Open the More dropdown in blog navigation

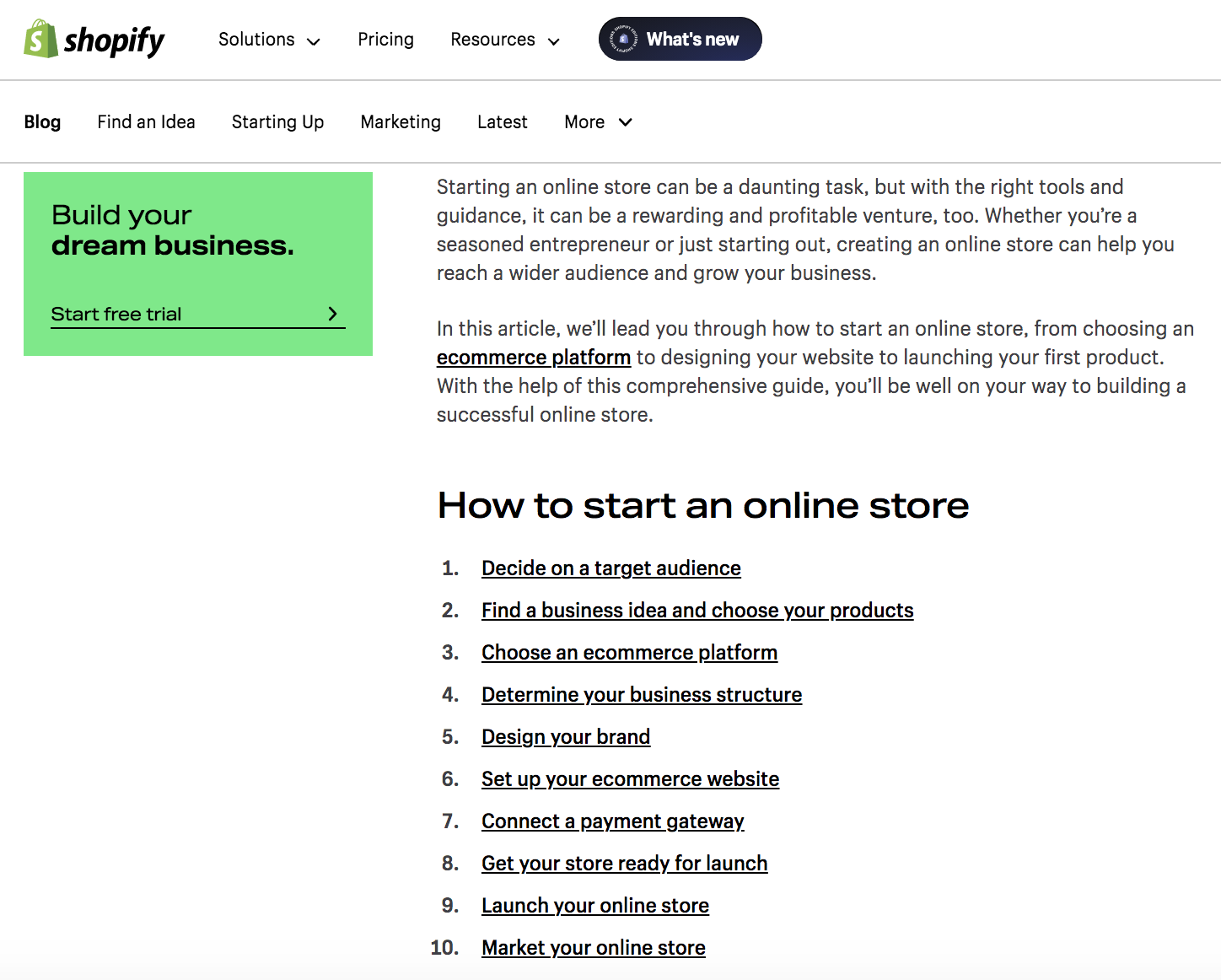click(597, 122)
